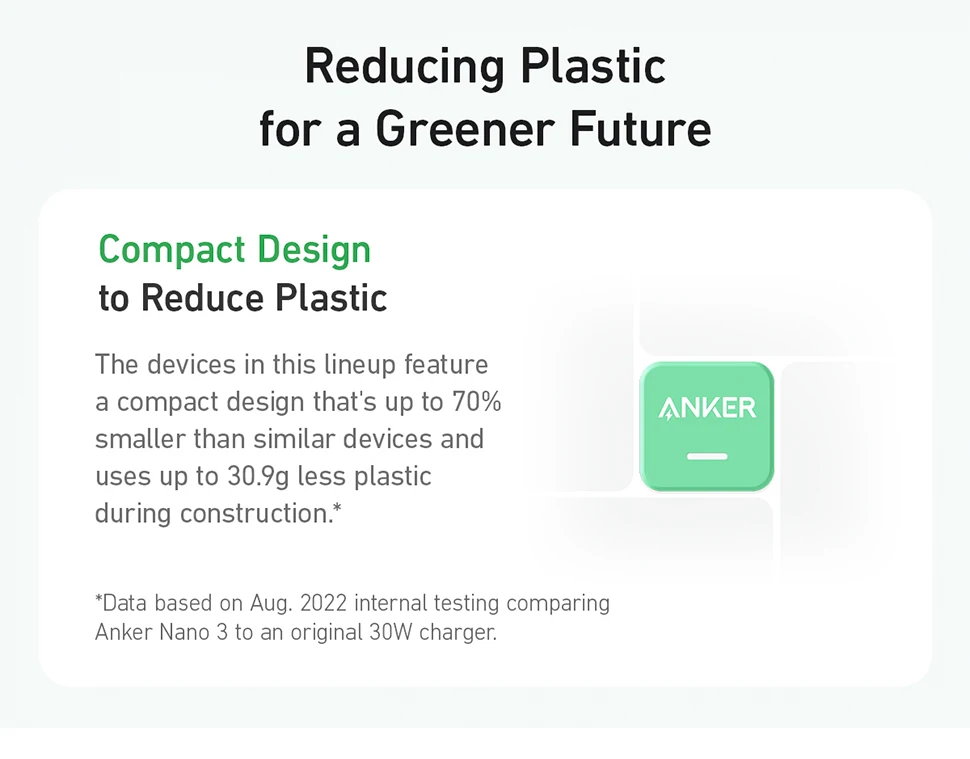Image resolution: width=970 pixels, height=759 pixels.
Task: Click the ANKER logo on the charger
Action: coord(707,407)
